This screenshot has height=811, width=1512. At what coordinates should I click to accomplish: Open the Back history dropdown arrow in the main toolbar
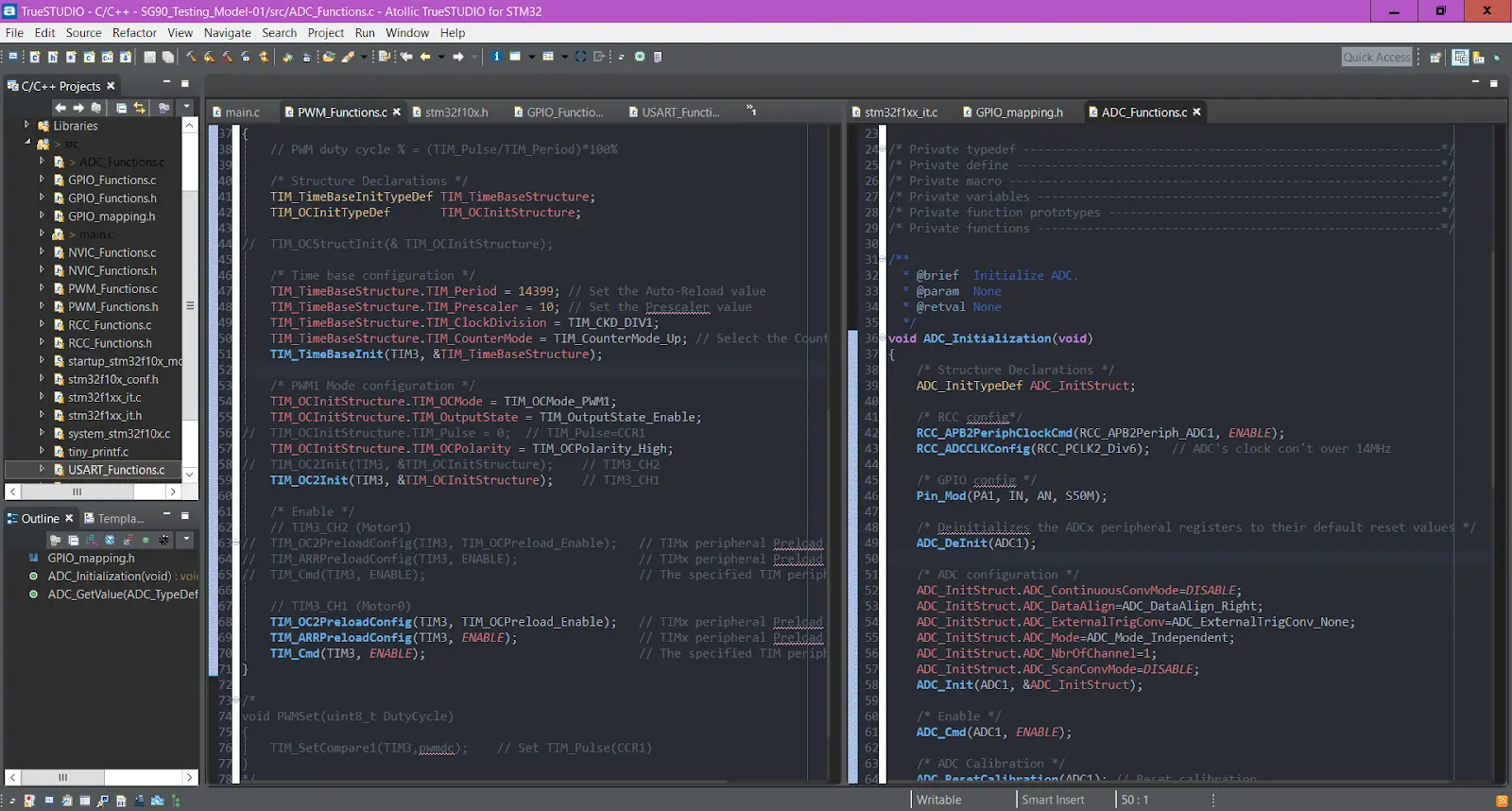click(441, 57)
